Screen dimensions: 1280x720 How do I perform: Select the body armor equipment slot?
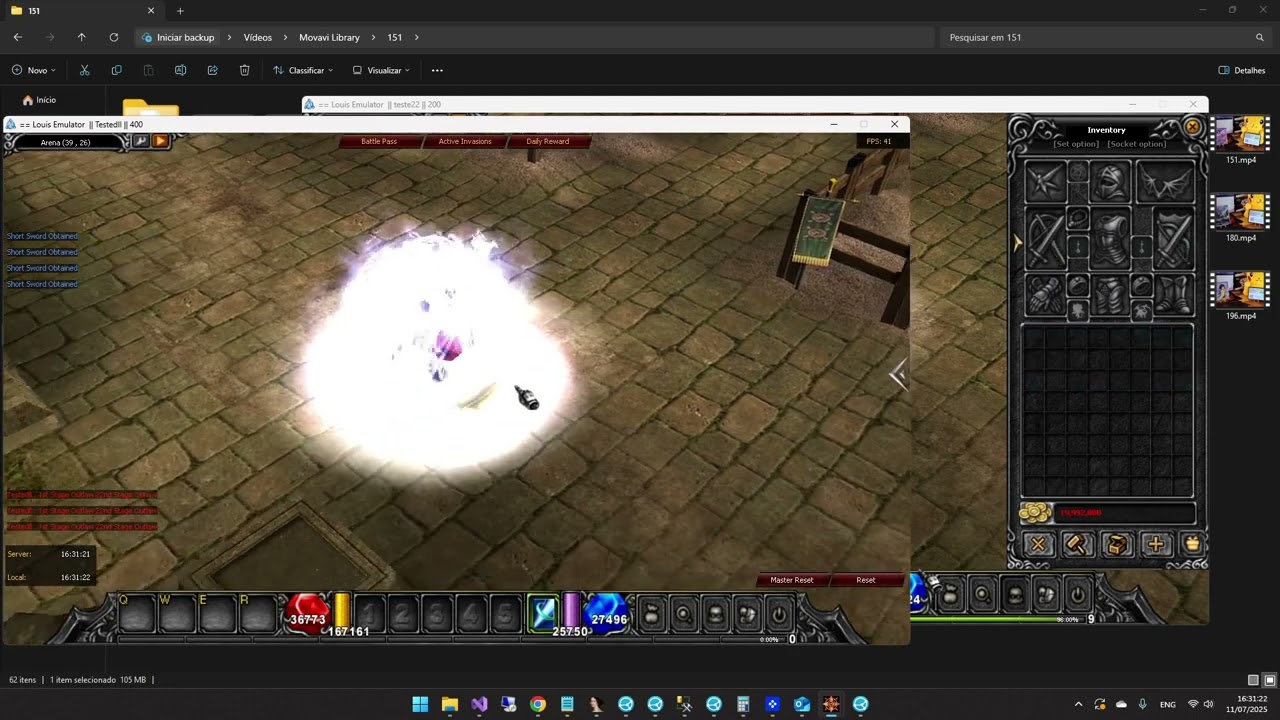click(x=1109, y=238)
